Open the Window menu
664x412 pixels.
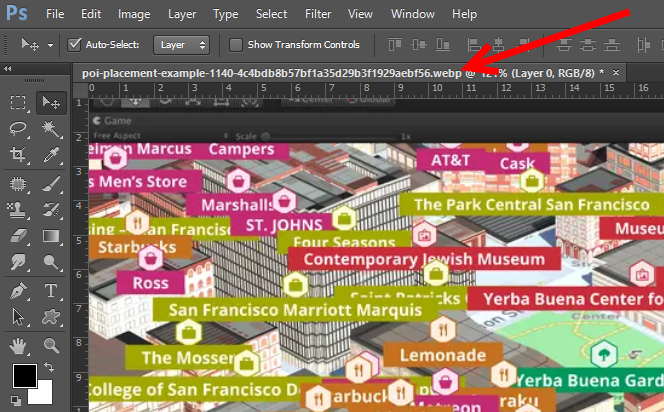point(412,14)
